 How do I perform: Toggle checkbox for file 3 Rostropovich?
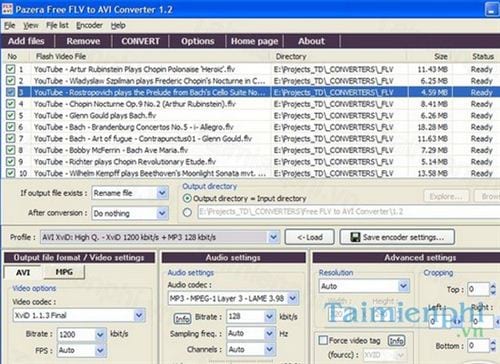[x=11, y=92]
